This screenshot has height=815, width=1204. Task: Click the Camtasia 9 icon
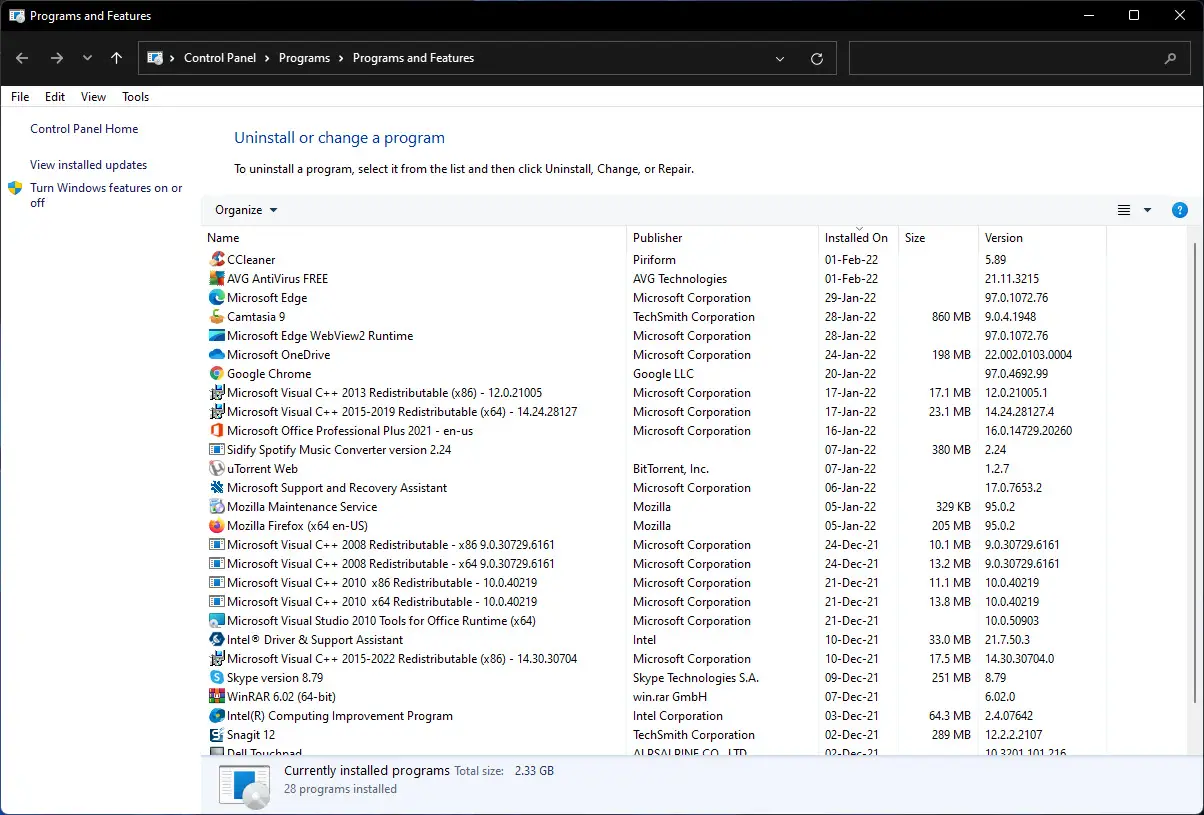(217, 317)
